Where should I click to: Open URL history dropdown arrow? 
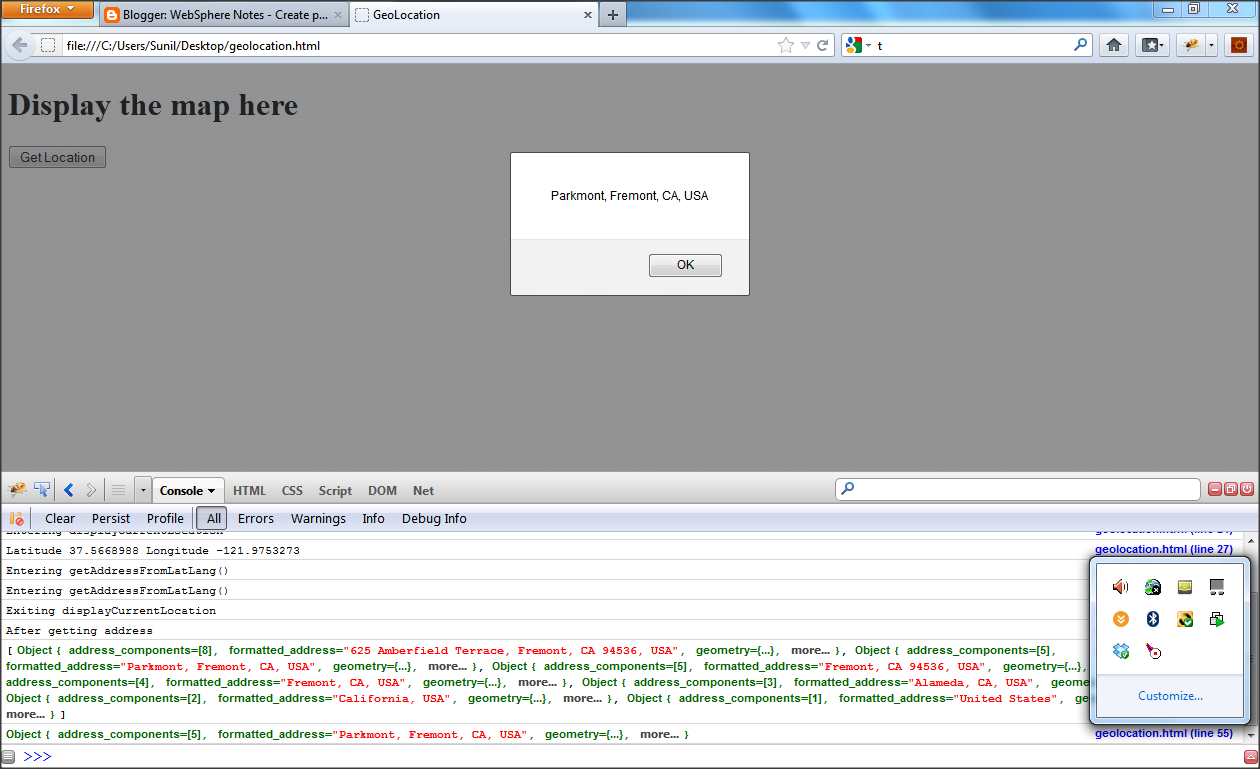805,45
